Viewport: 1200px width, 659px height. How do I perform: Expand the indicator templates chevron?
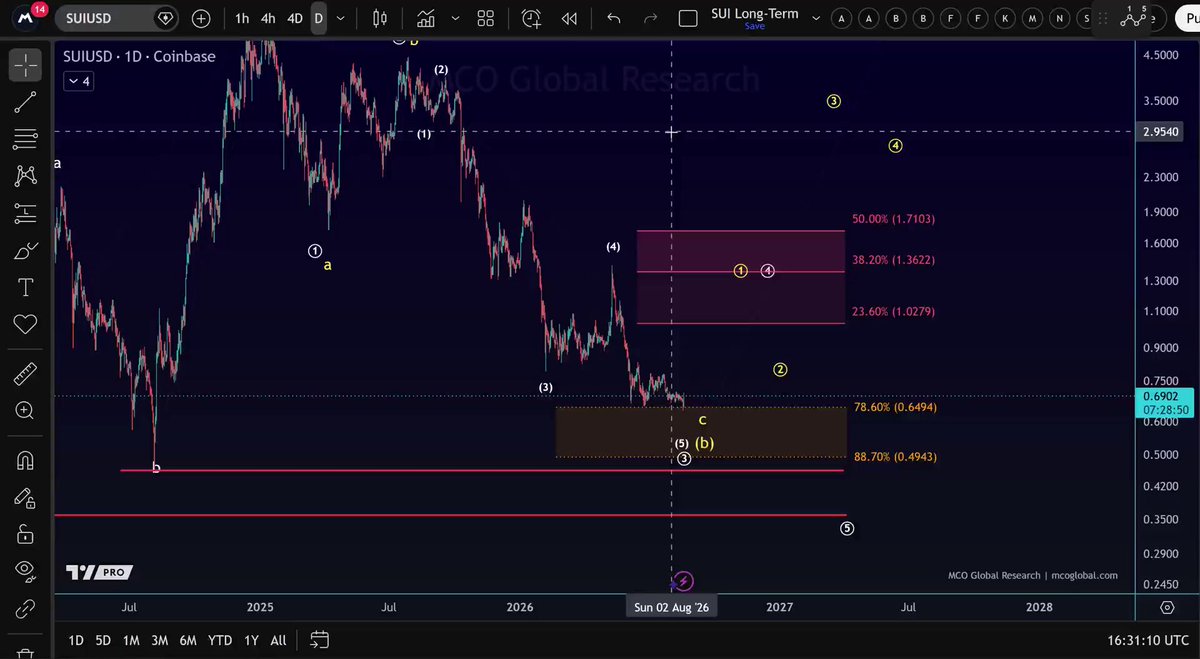[455, 18]
